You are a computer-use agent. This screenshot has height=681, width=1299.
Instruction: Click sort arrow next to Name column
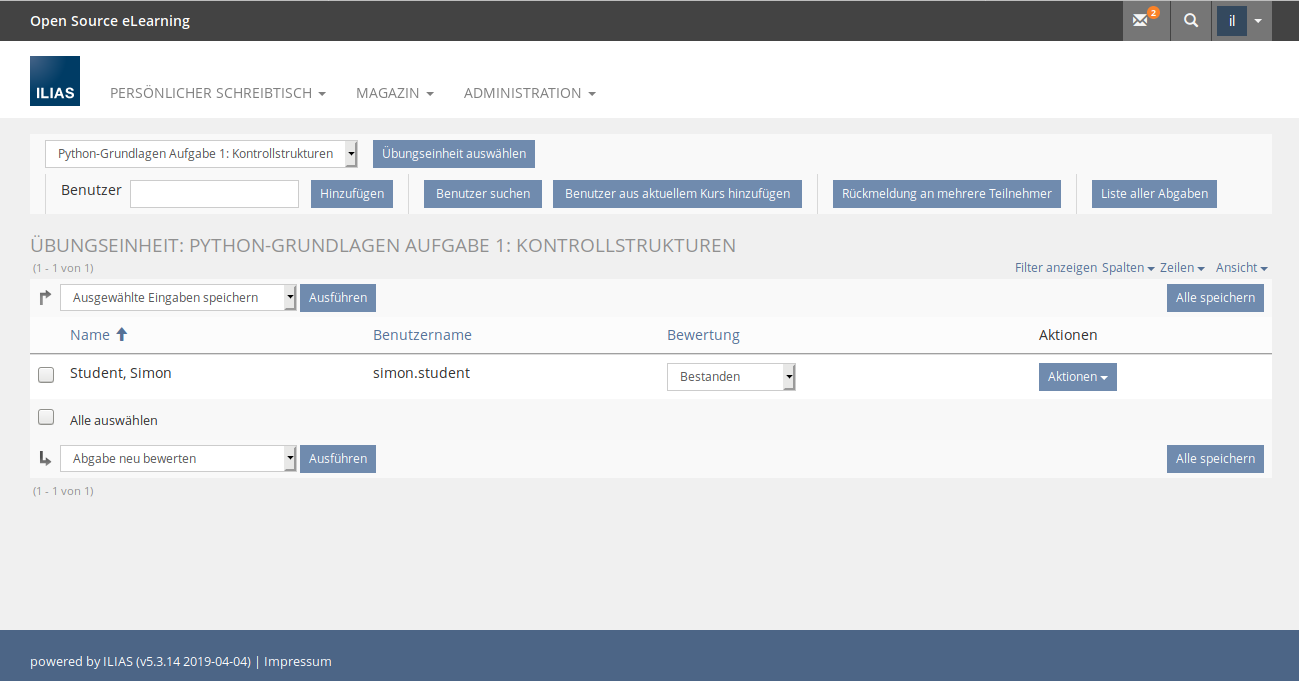pyautogui.click(x=122, y=335)
